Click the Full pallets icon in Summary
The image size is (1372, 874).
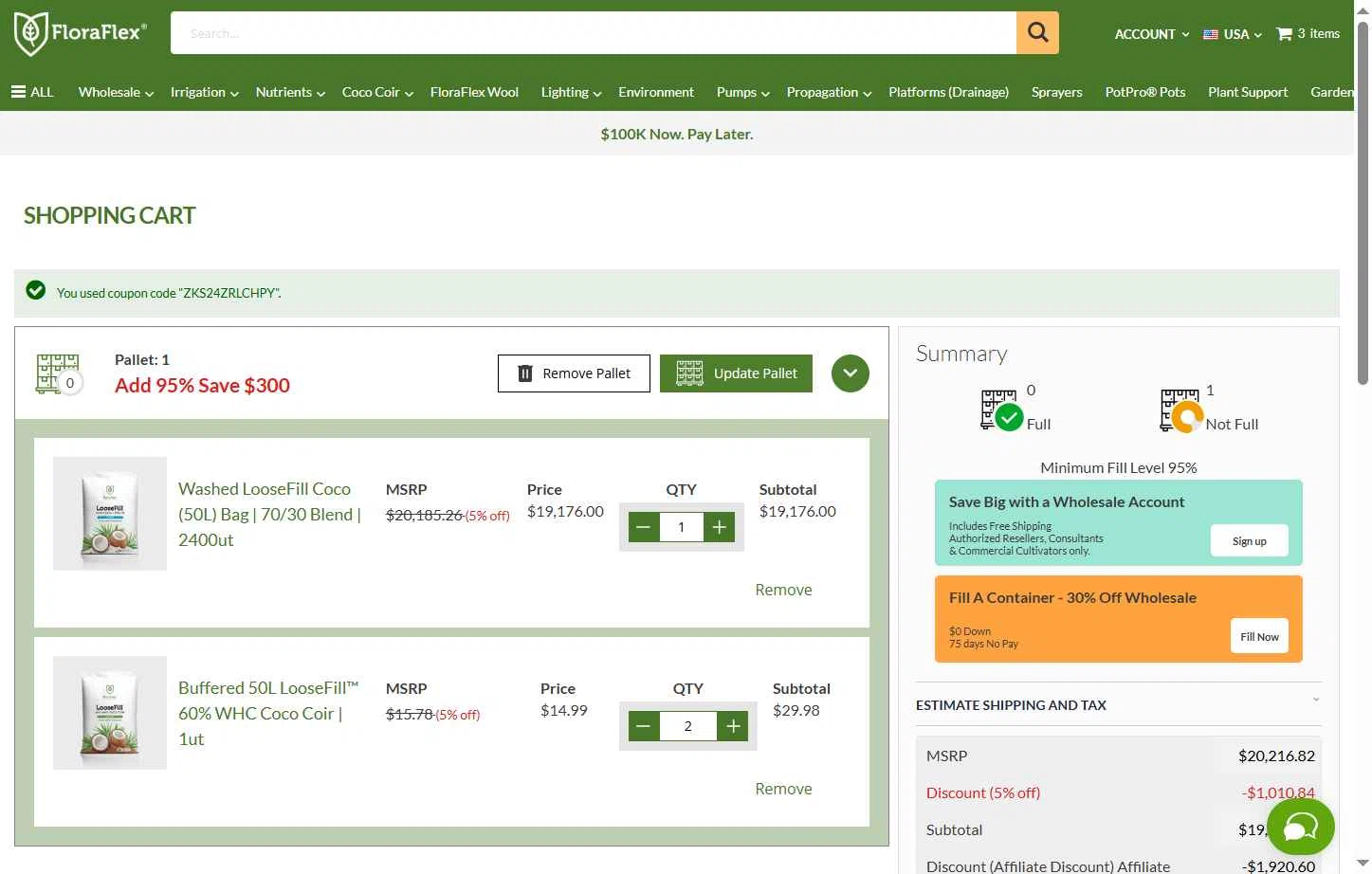click(x=1001, y=410)
